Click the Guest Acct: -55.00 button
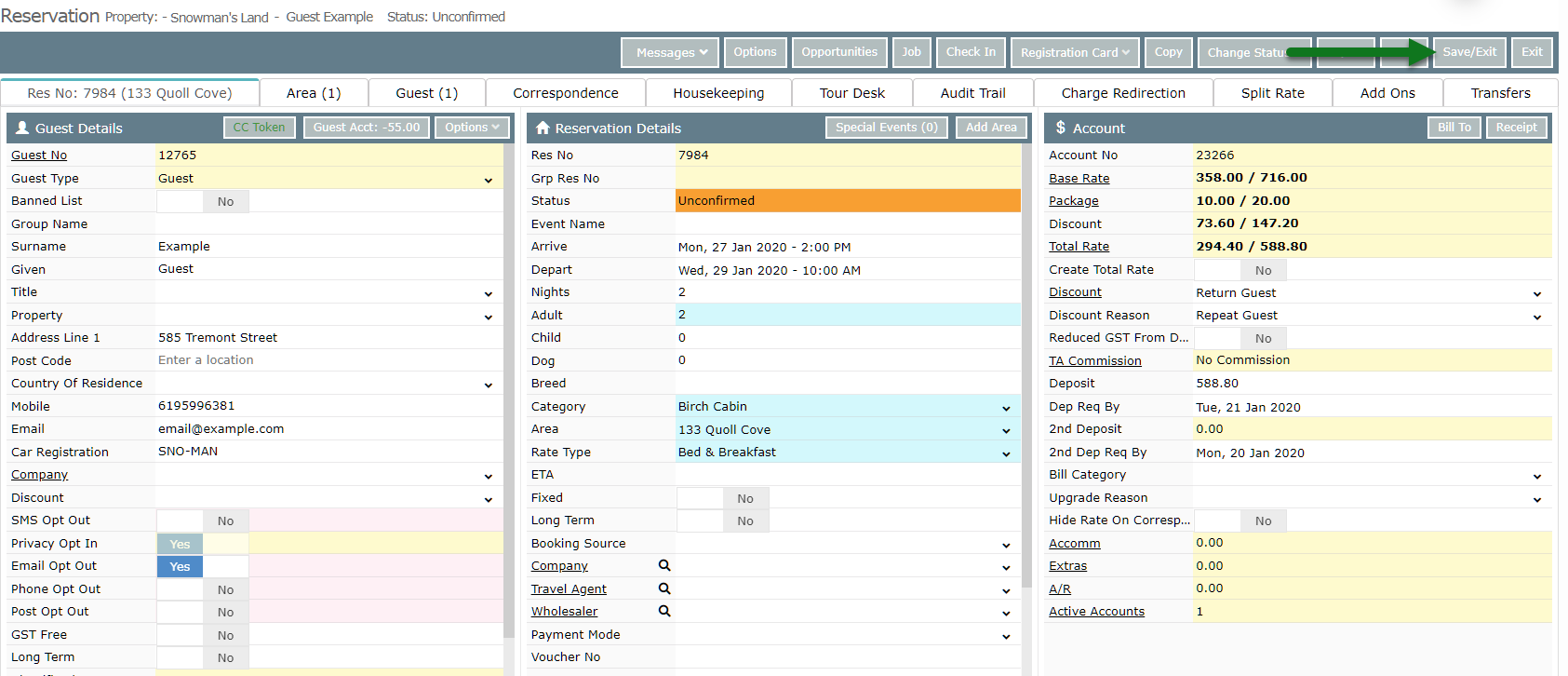Screen dimensions: 1568x676 (x=367, y=128)
